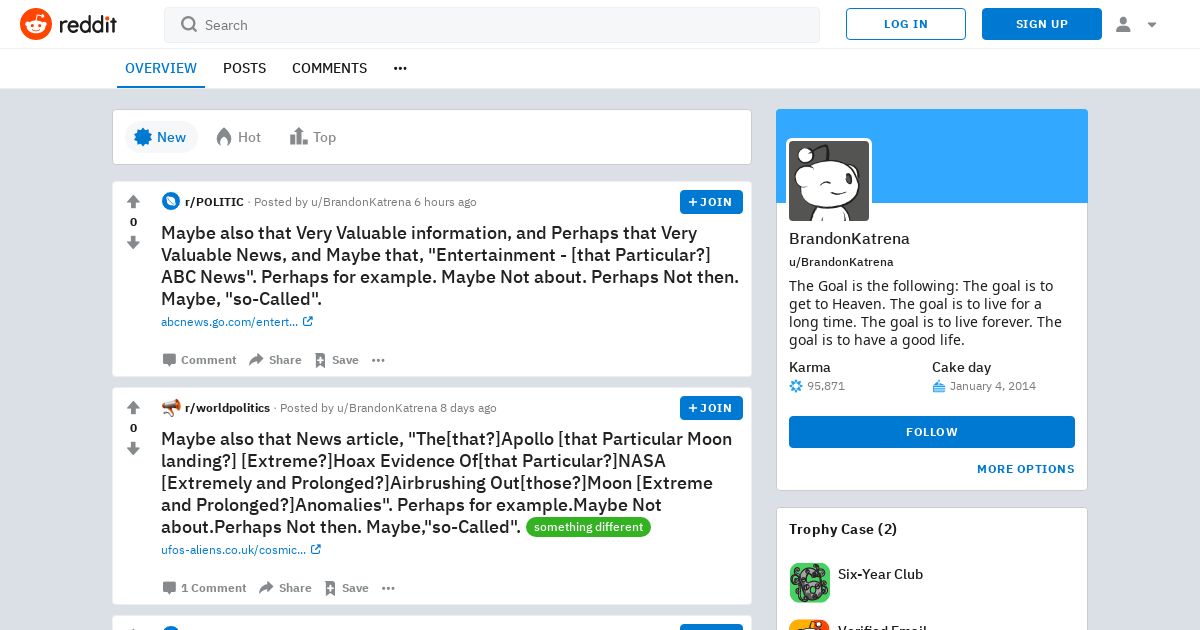
Task: Sort posts by New
Action: coord(161,137)
